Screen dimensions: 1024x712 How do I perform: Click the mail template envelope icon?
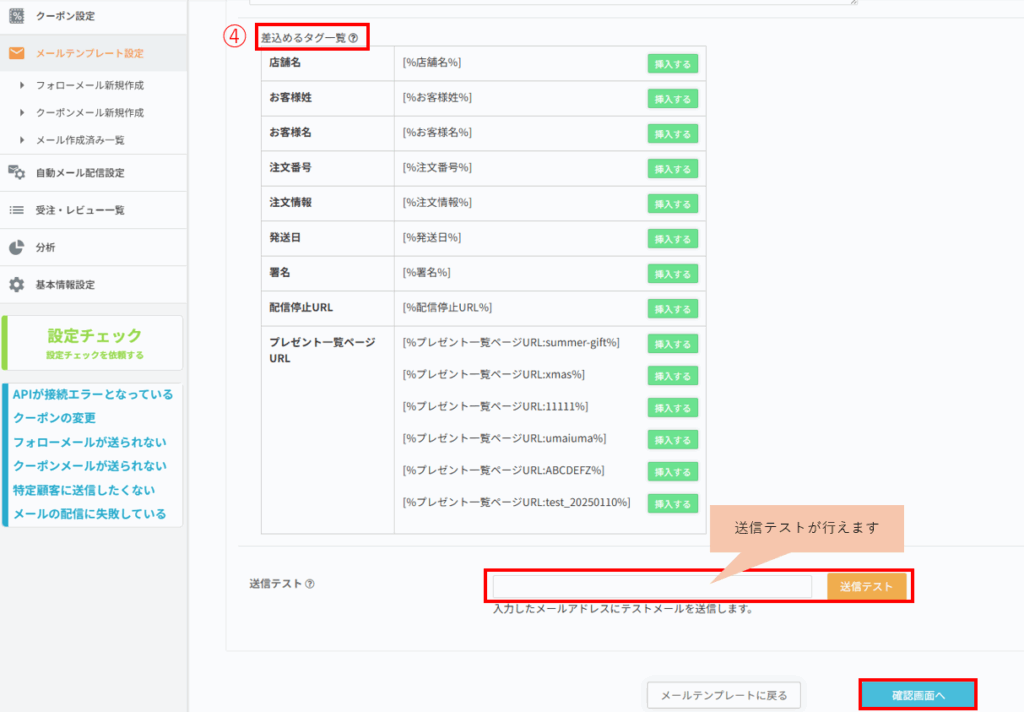16,53
